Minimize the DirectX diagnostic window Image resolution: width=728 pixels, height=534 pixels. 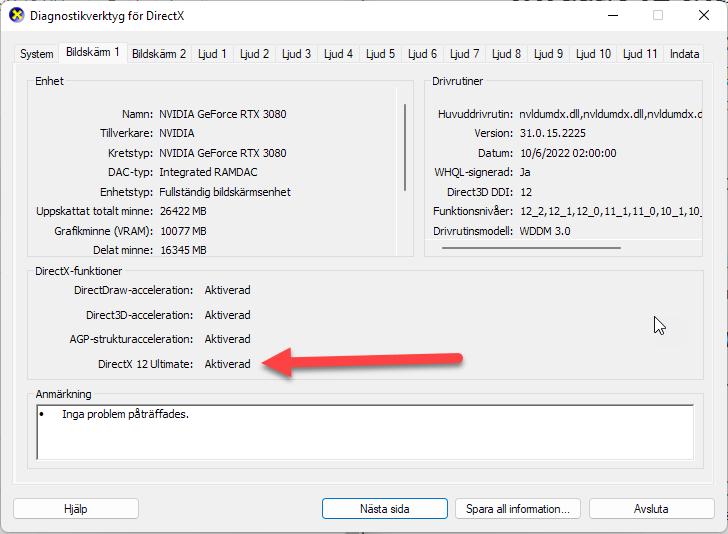(x=611, y=16)
